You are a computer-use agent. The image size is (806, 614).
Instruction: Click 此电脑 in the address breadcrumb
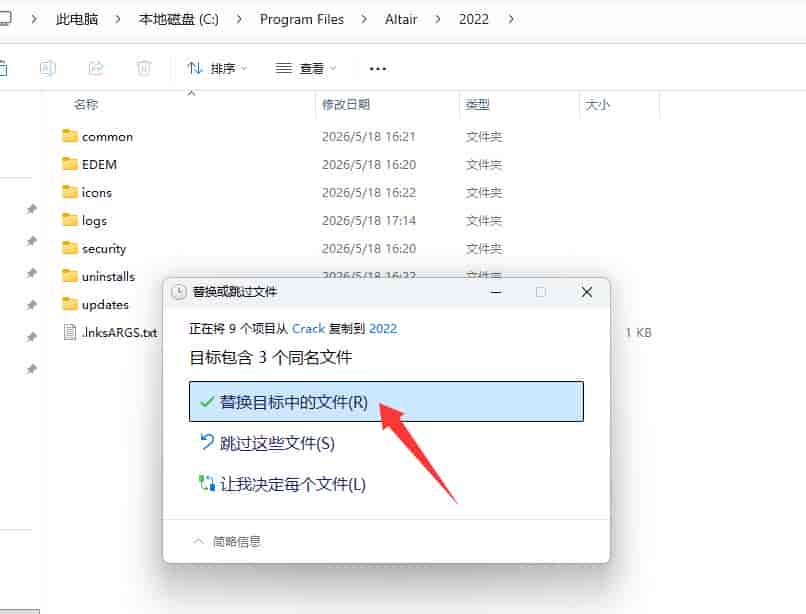point(77,19)
